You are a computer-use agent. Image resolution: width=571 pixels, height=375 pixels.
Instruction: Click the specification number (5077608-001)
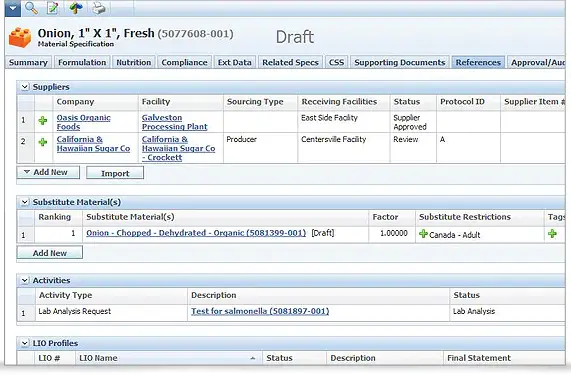tap(196, 34)
